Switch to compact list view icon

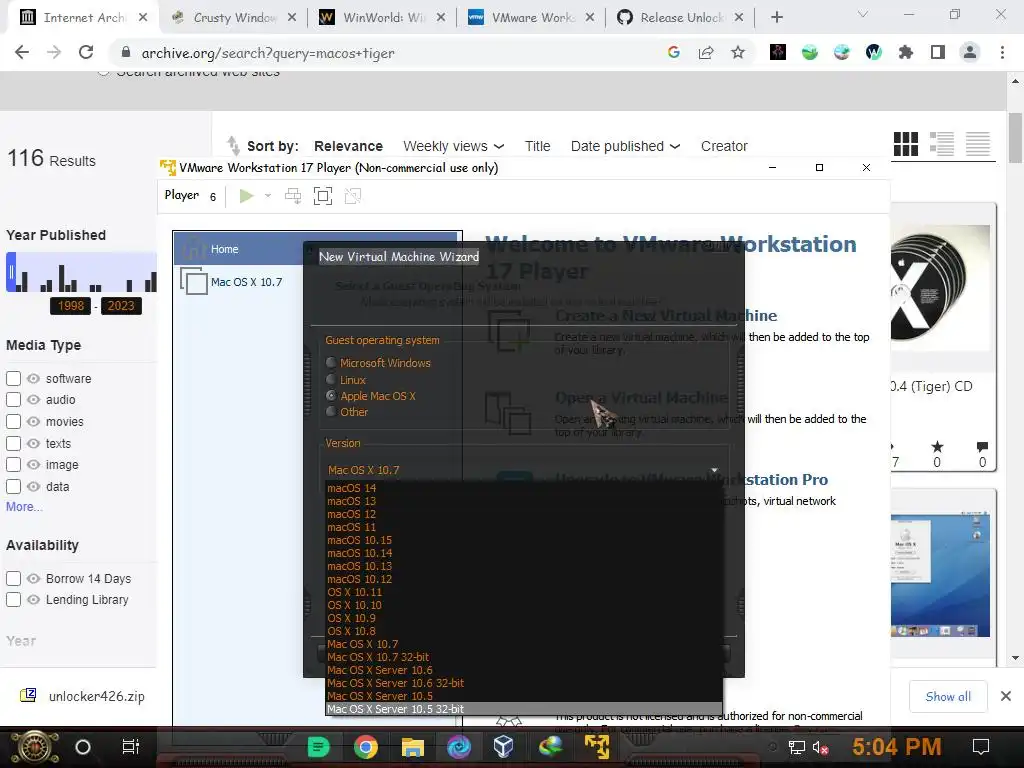click(978, 144)
